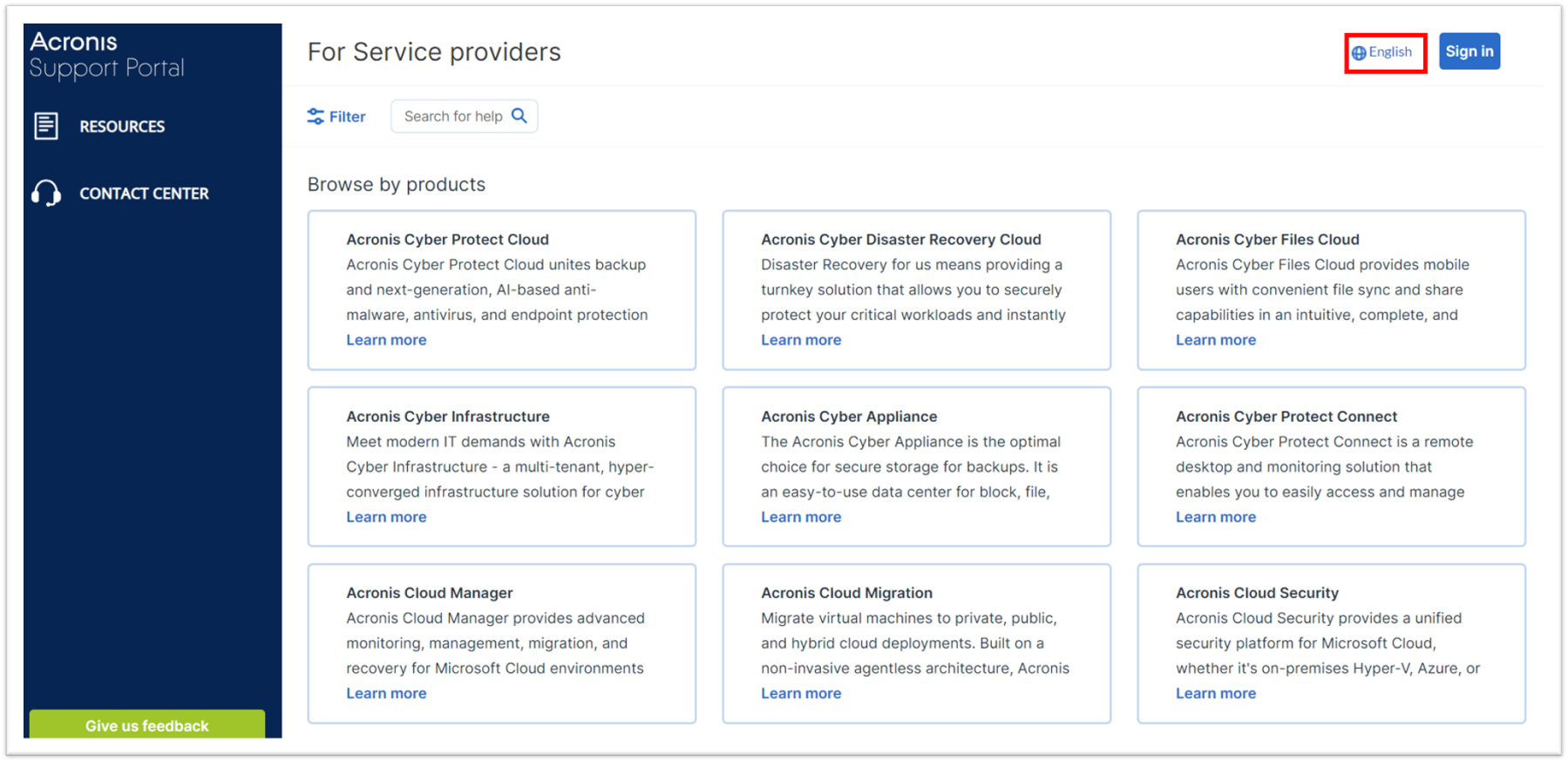Learn more about Acronis Cyber Protect Cloud

386,340
